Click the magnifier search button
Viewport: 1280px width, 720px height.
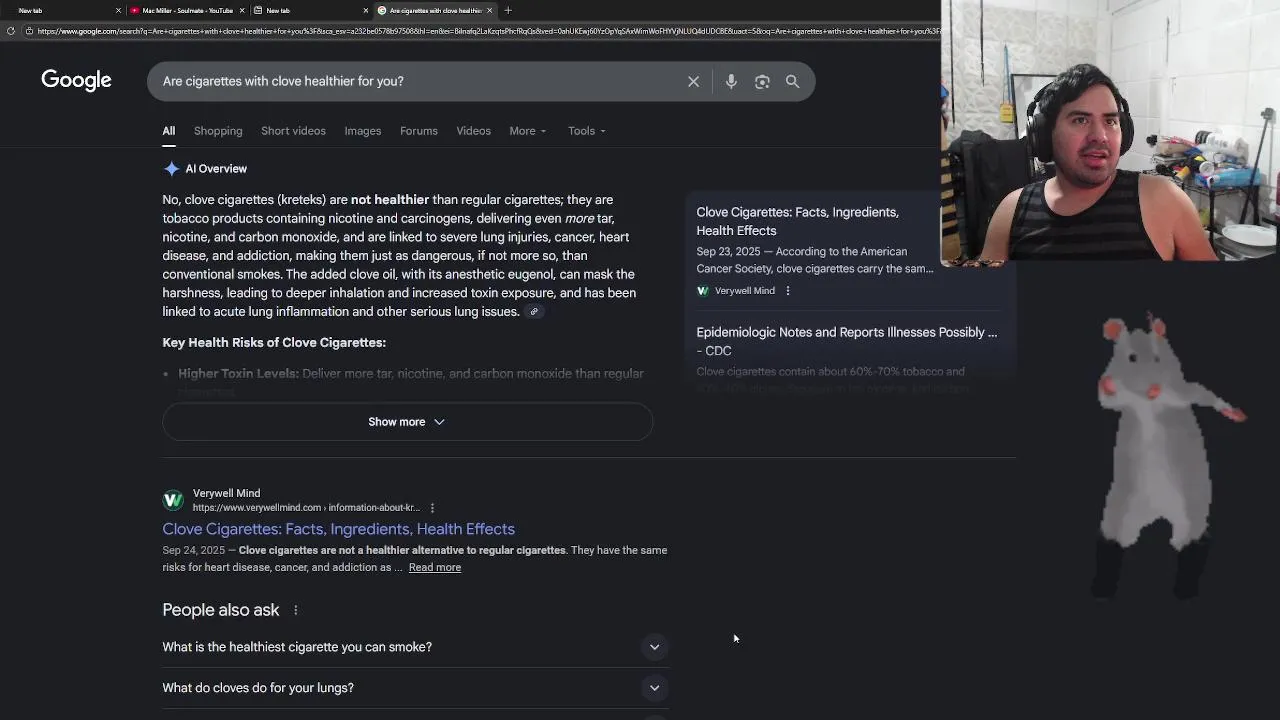[792, 82]
